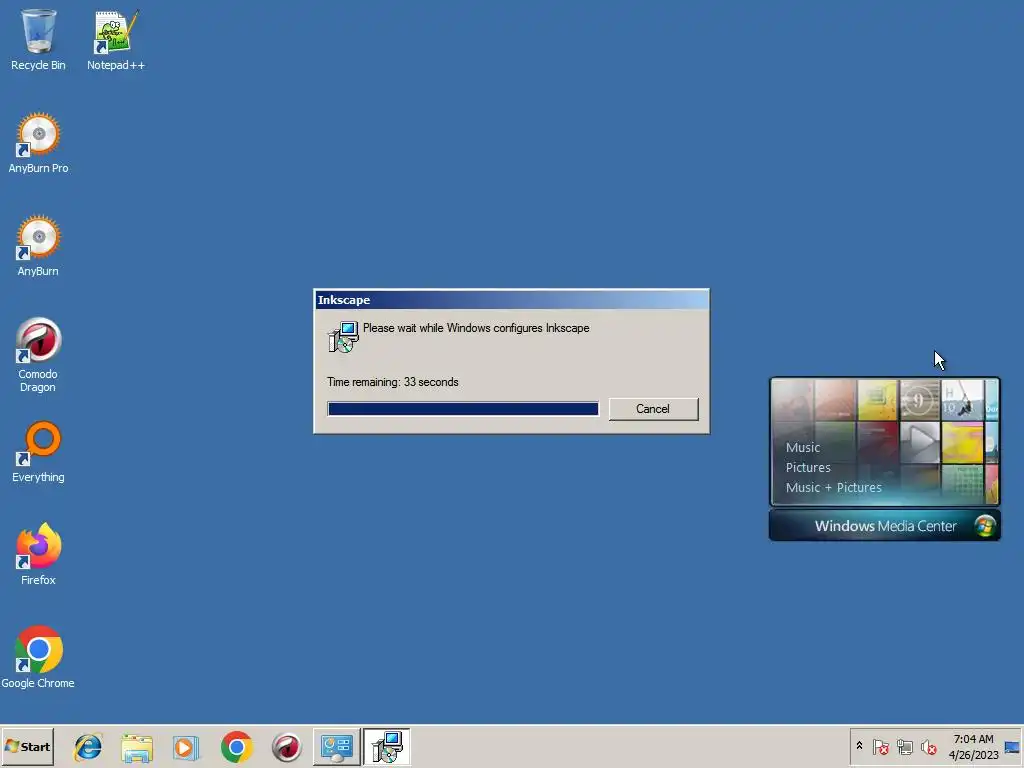Open Windows Explorer from taskbar
This screenshot has height=768, width=1024.
tap(137, 747)
